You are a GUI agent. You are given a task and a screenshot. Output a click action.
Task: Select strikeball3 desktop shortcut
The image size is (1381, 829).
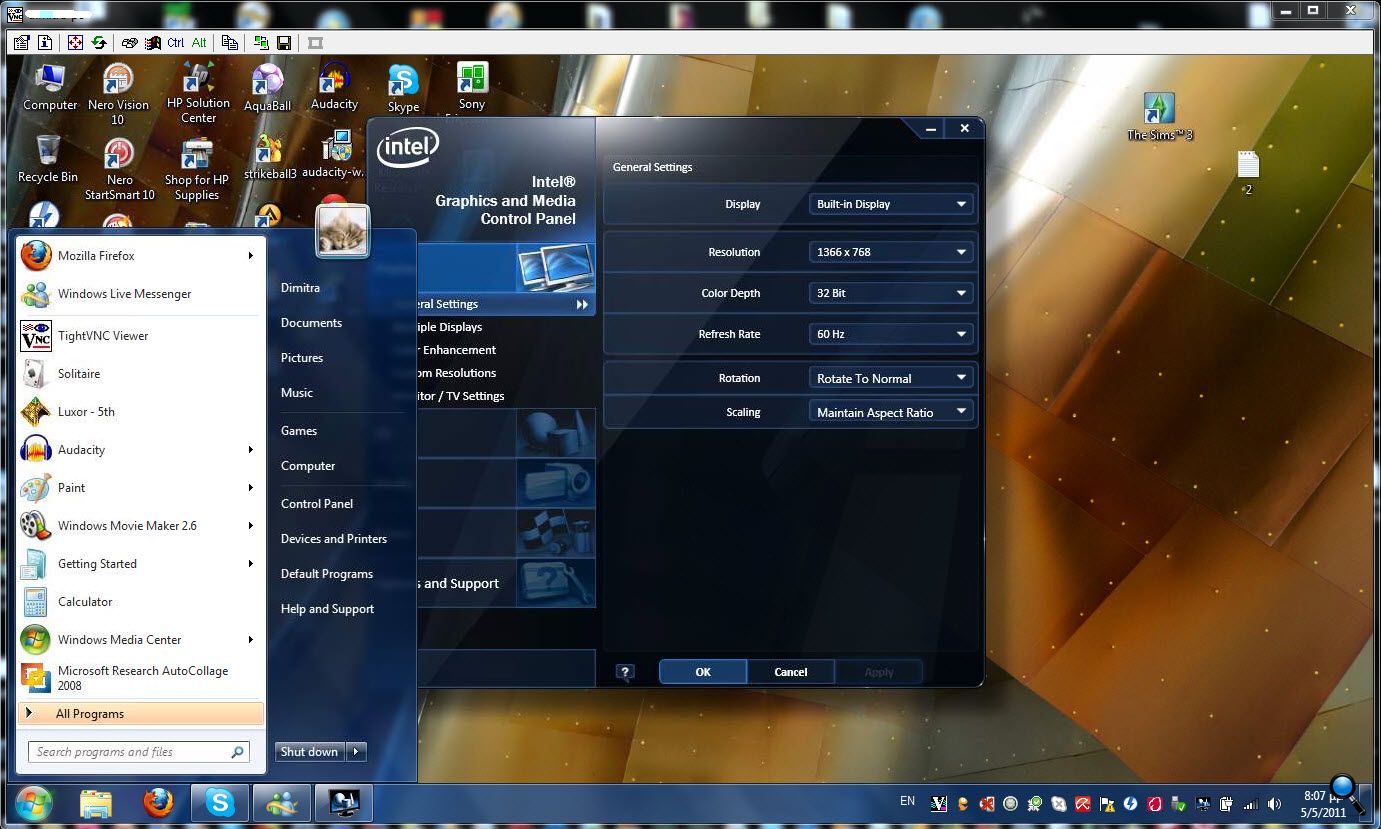pyautogui.click(x=270, y=157)
